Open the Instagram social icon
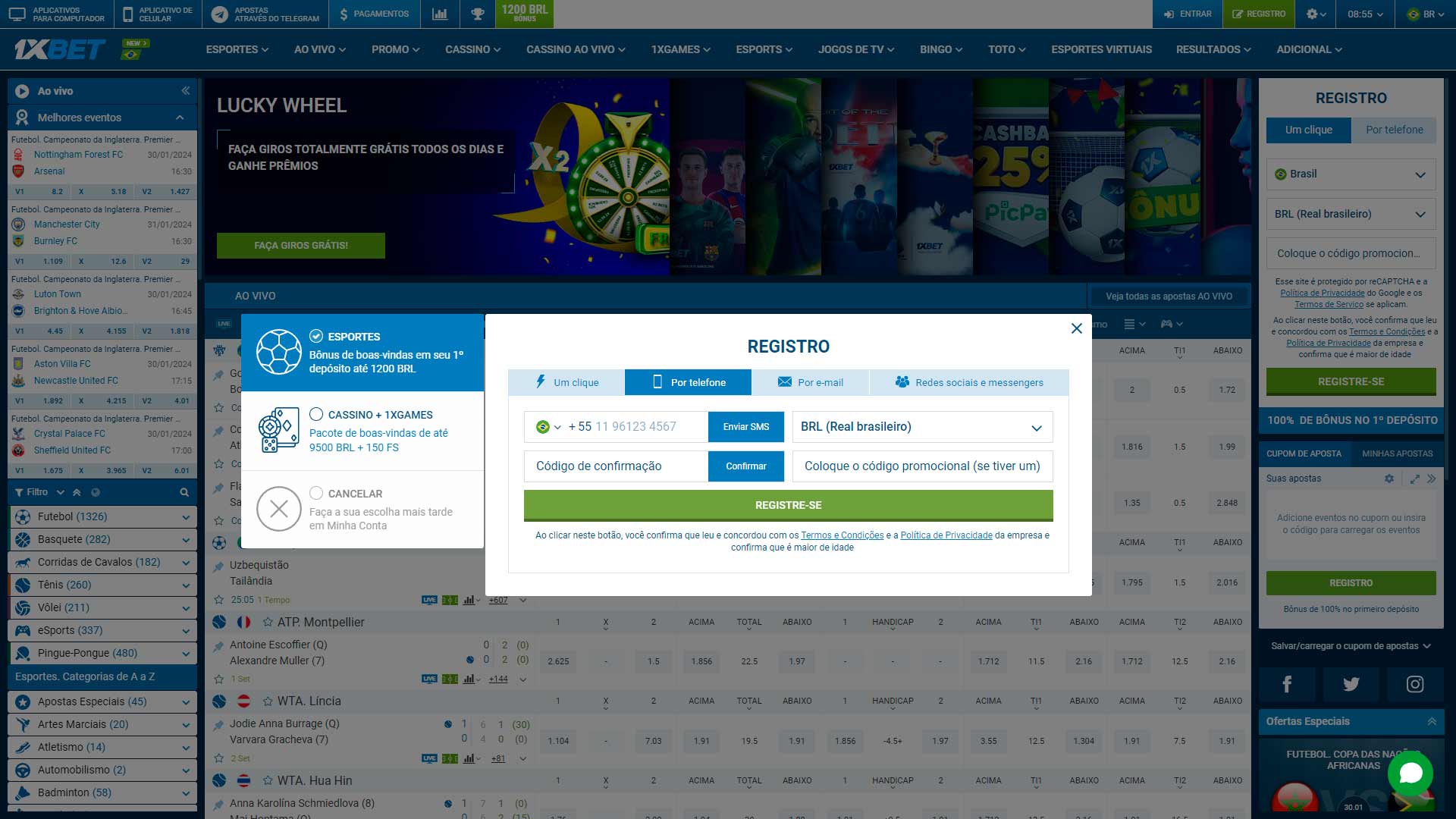Image resolution: width=1456 pixels, height=819 pixels. click(x=1414, y=684)
